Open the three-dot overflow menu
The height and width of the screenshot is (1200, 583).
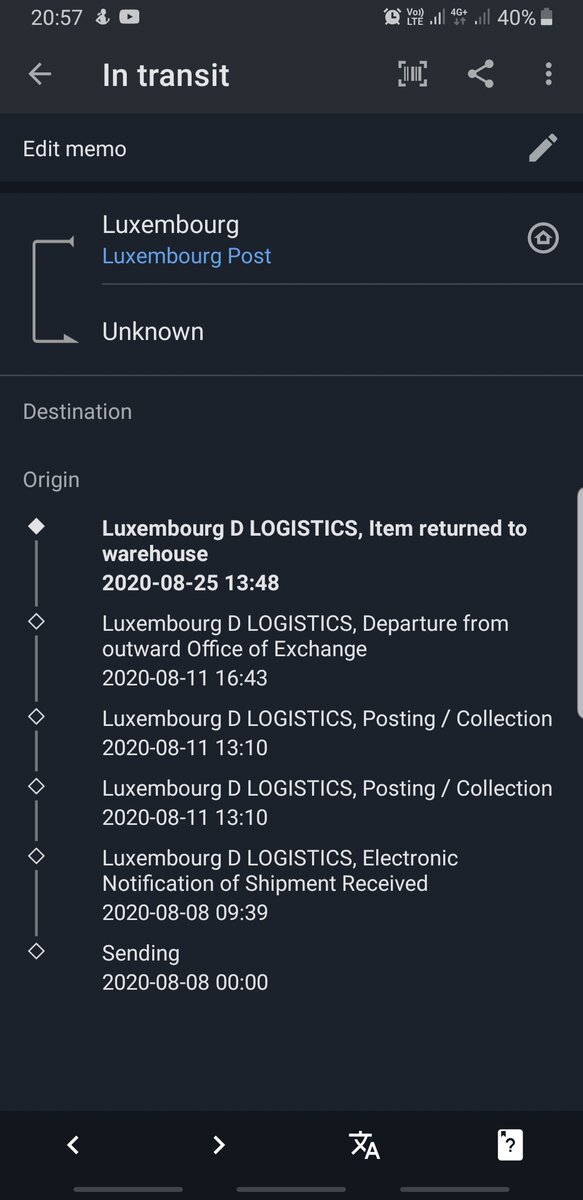tap(548, 74)
